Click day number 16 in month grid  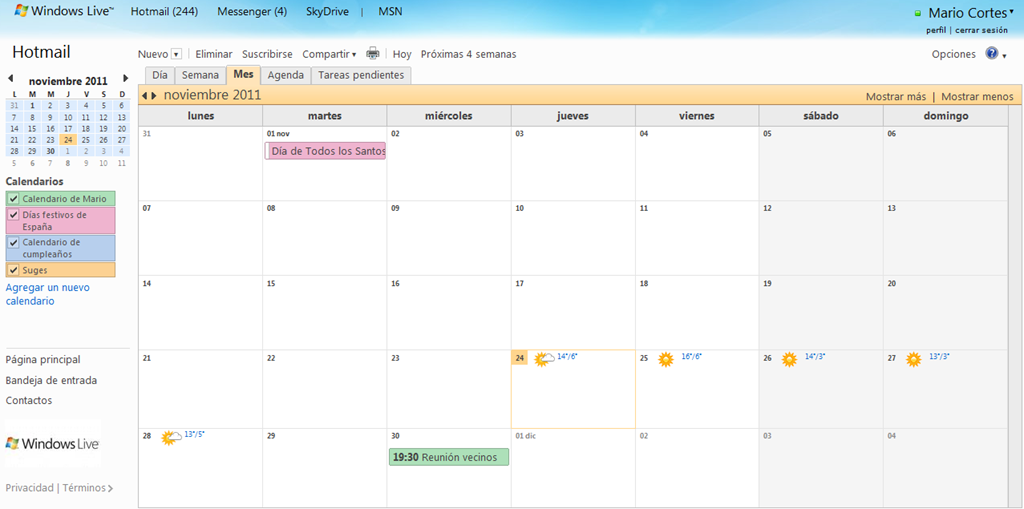(x=395, y=284)
